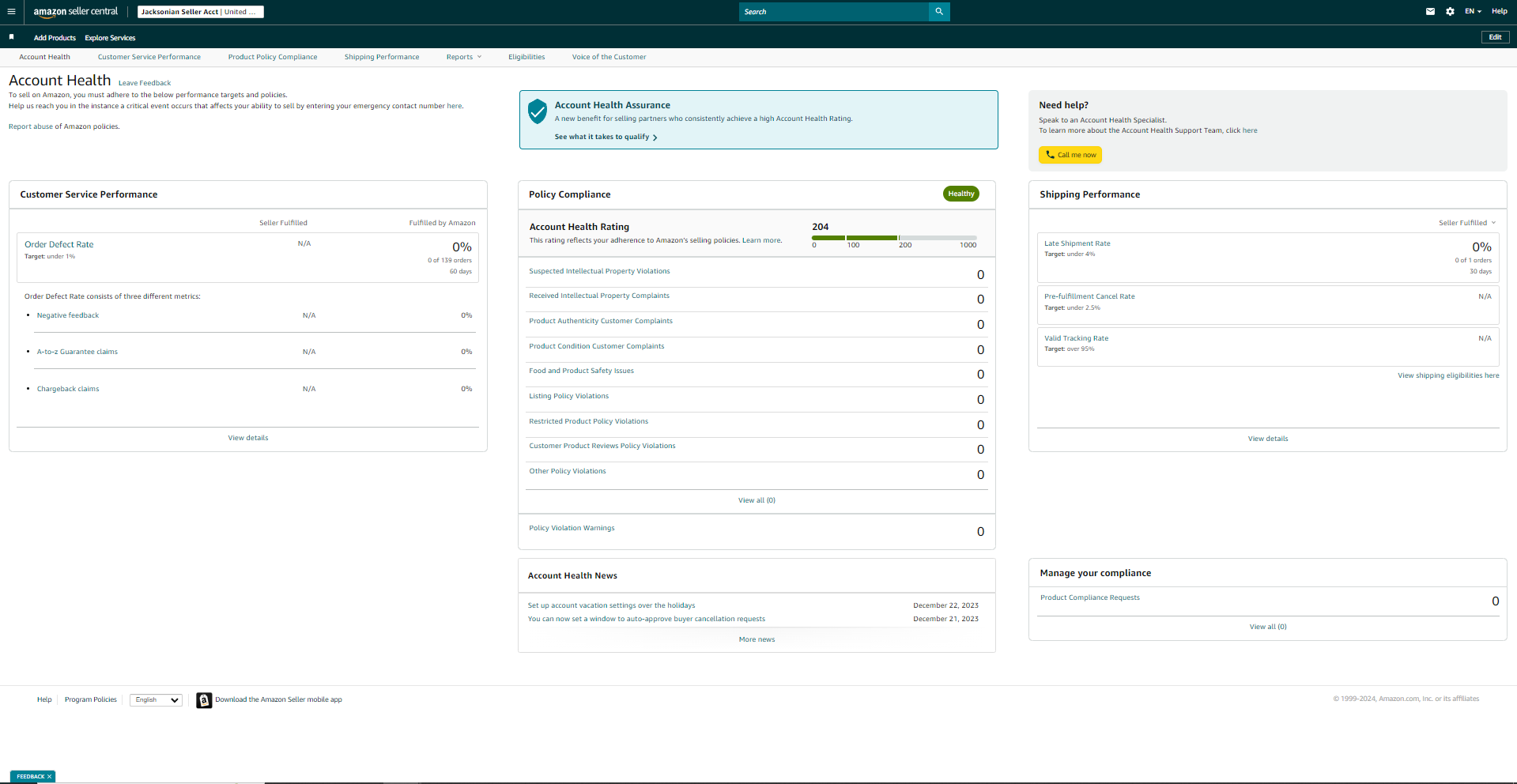Open the Eligibilities tab

(526, 57)
